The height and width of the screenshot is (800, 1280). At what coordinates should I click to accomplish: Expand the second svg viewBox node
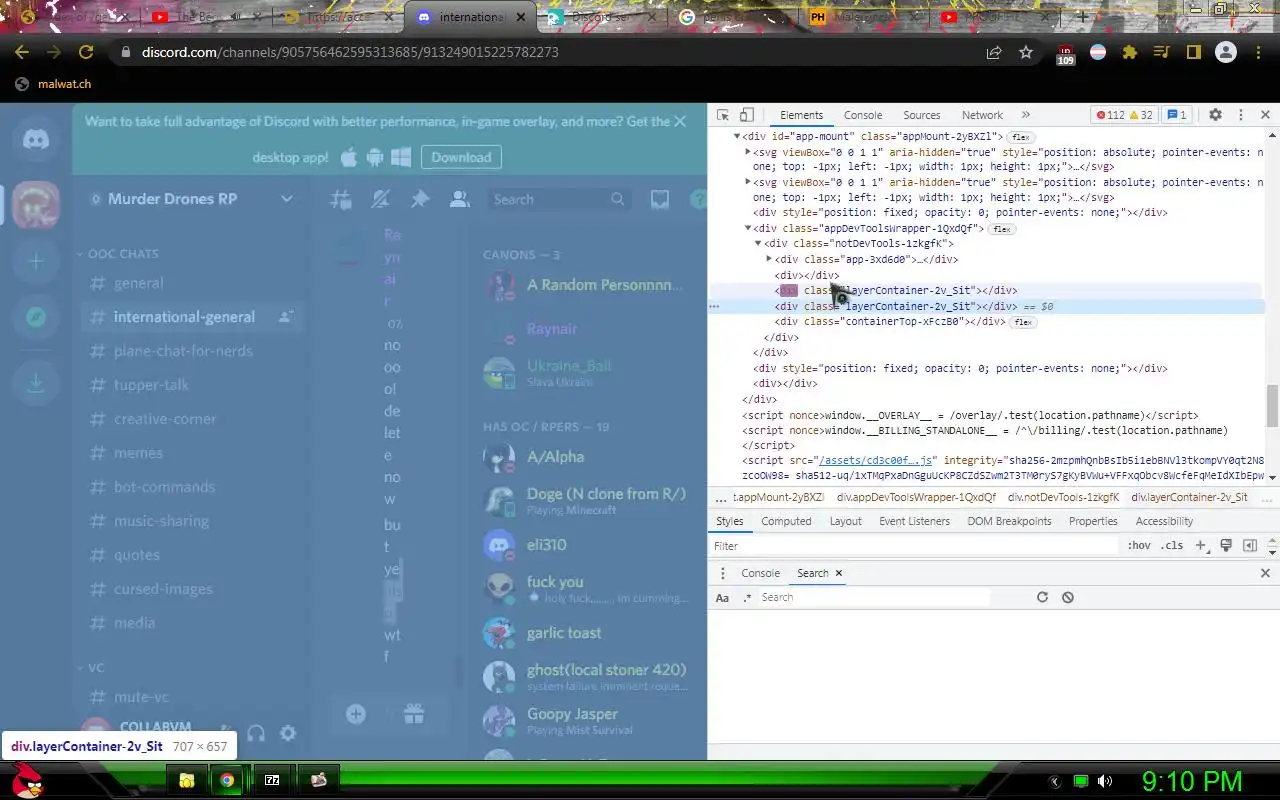[x=748, y=182]
